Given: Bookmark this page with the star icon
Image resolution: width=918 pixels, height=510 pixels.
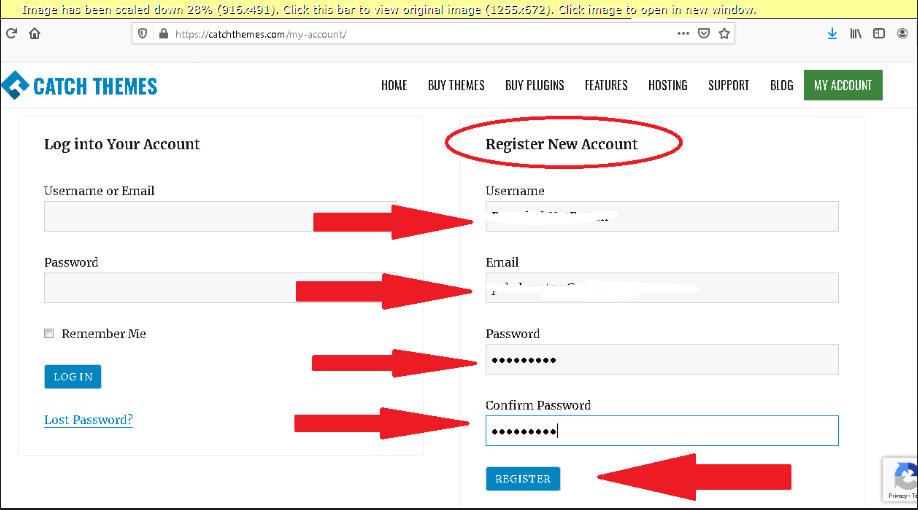Looking at the screenshot, I should point(724,33).
